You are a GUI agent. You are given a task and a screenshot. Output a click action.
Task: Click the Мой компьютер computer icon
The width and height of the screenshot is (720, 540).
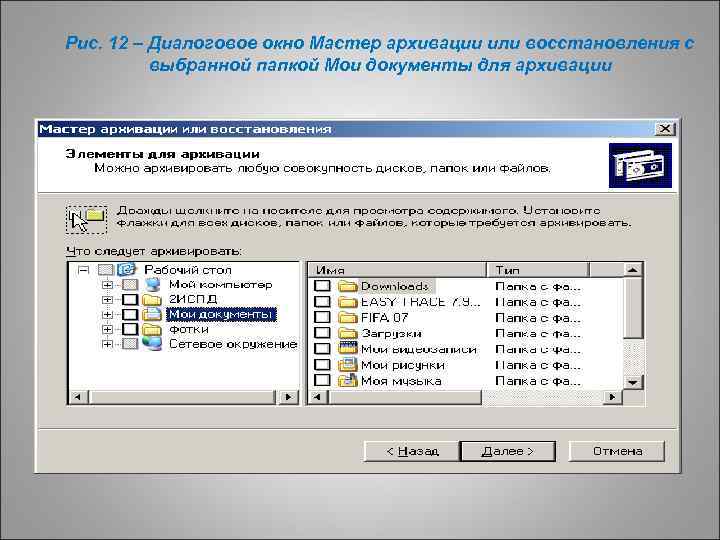coord(152,284)
